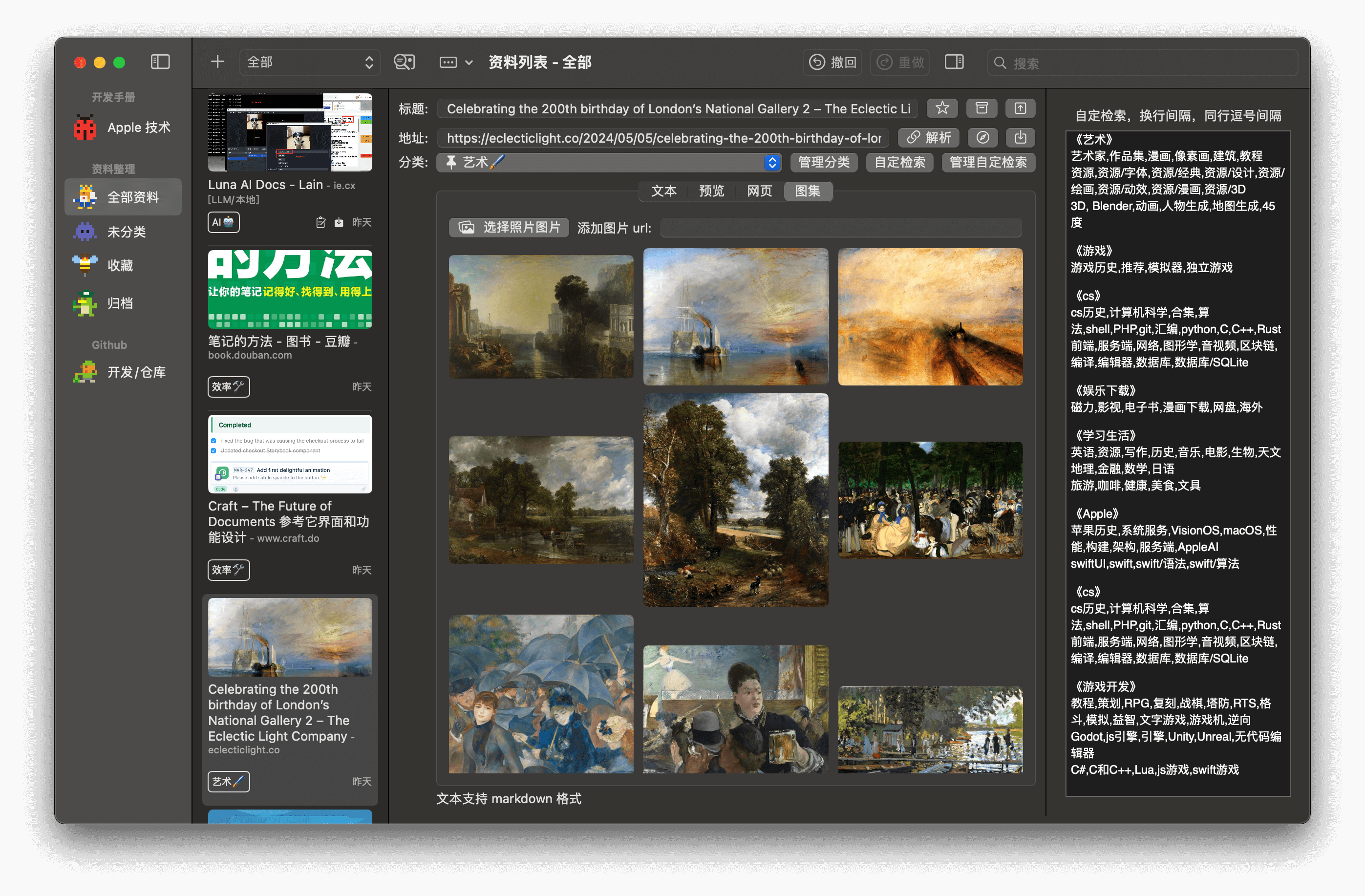Click tall Constable cornfield painting

(x=736, y=500)
